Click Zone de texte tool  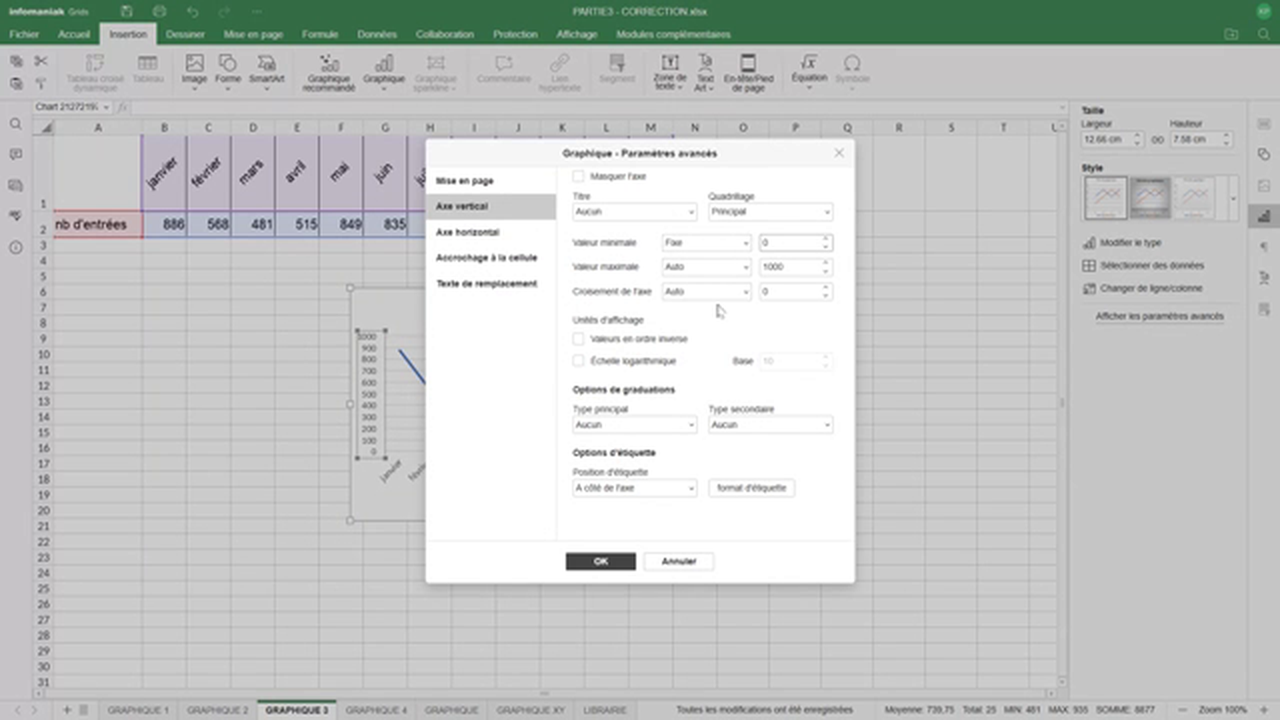point(670,73)
